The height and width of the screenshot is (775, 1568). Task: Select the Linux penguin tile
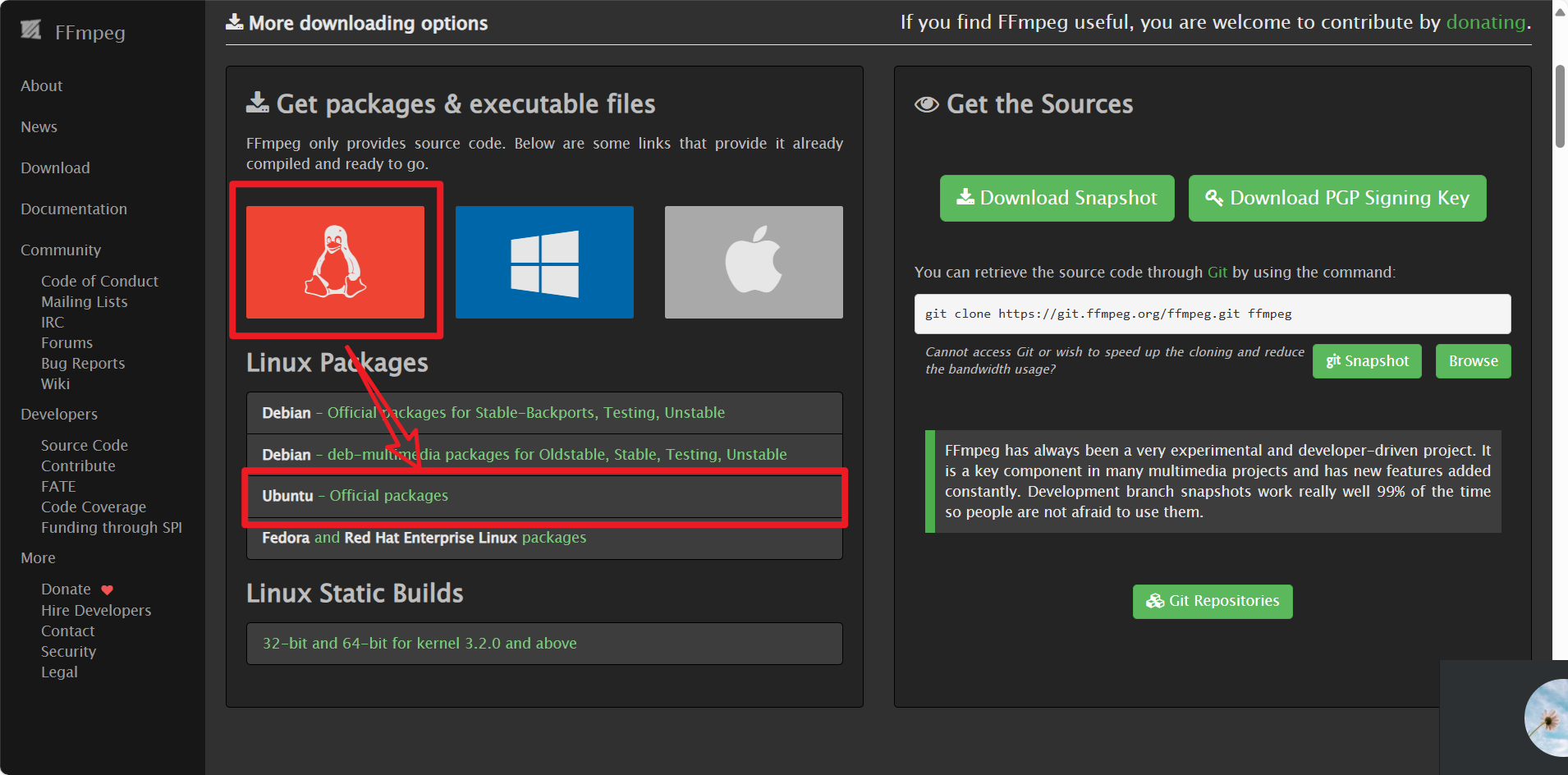coord(335,262)
